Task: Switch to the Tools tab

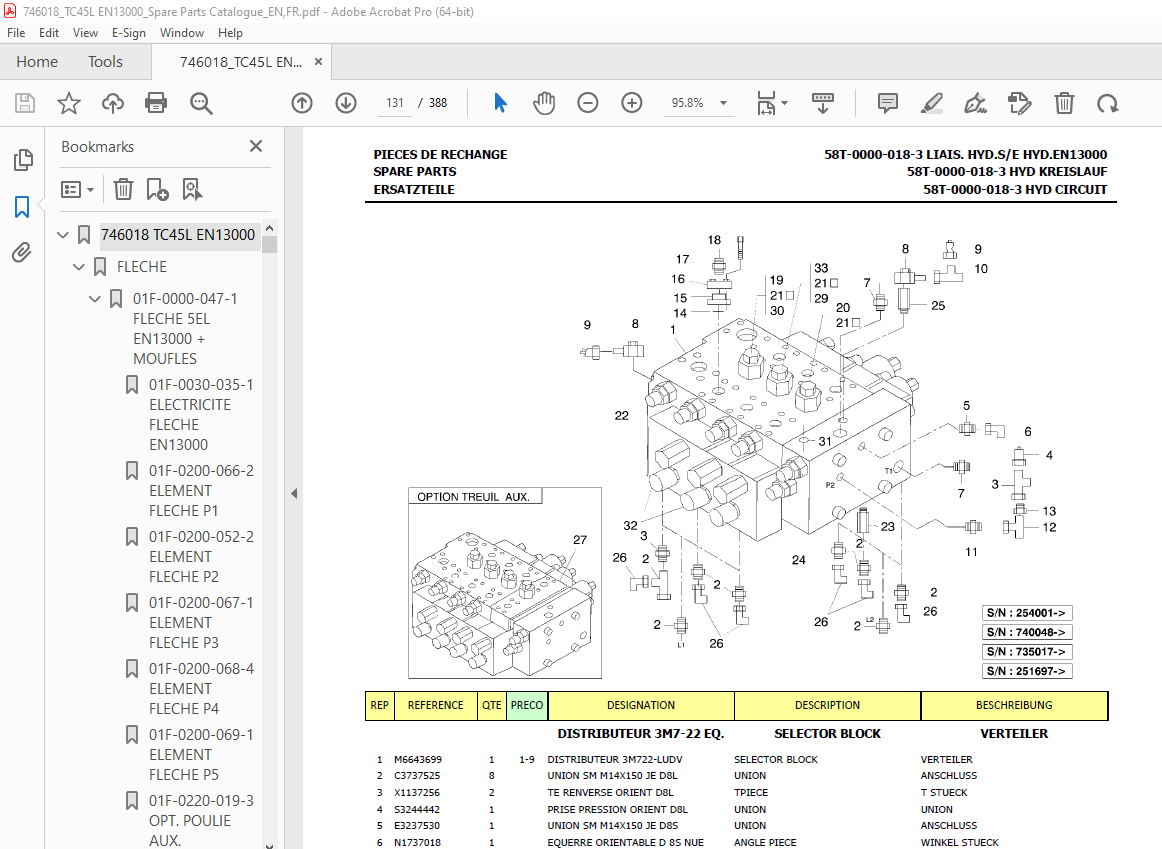Action: pos(105,61)
